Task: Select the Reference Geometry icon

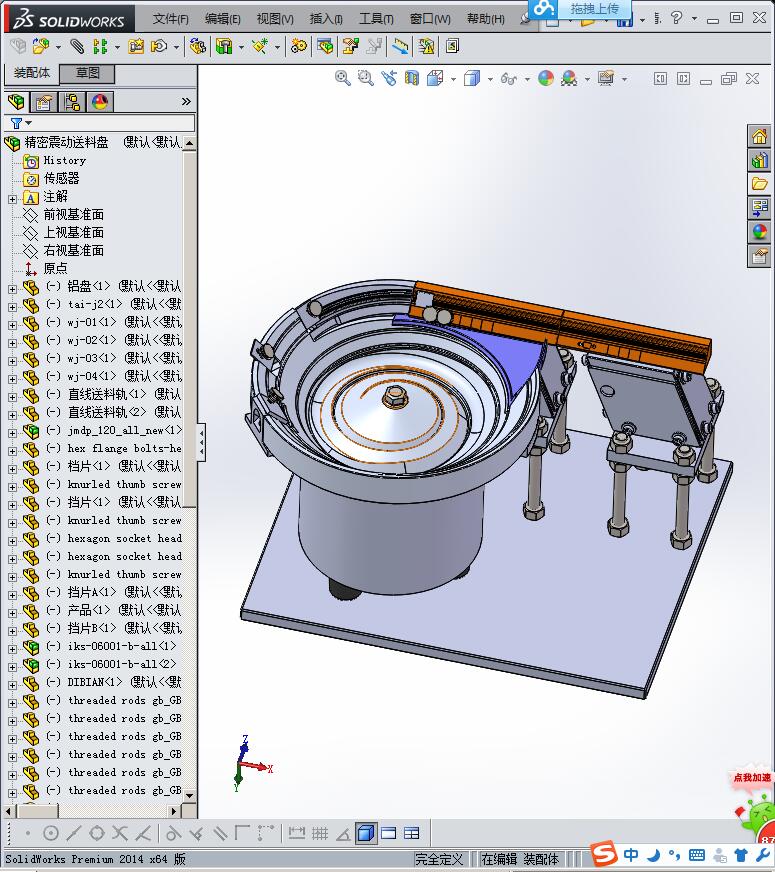Action: 260,46
